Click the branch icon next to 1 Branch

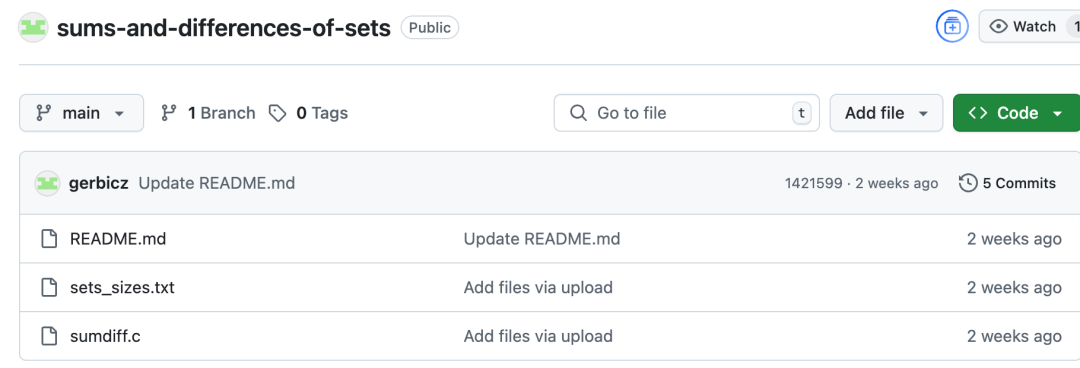(x=169, y=113)
